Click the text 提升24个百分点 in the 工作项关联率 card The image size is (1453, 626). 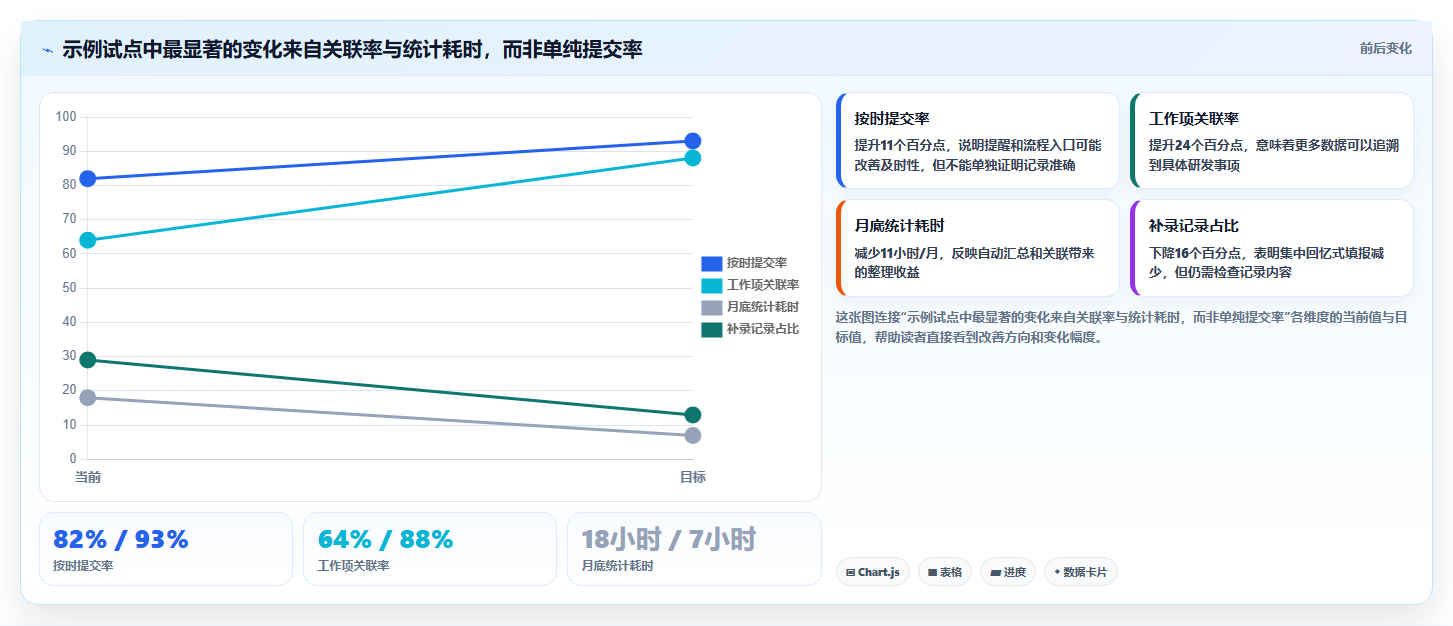tap(1194, 145)
